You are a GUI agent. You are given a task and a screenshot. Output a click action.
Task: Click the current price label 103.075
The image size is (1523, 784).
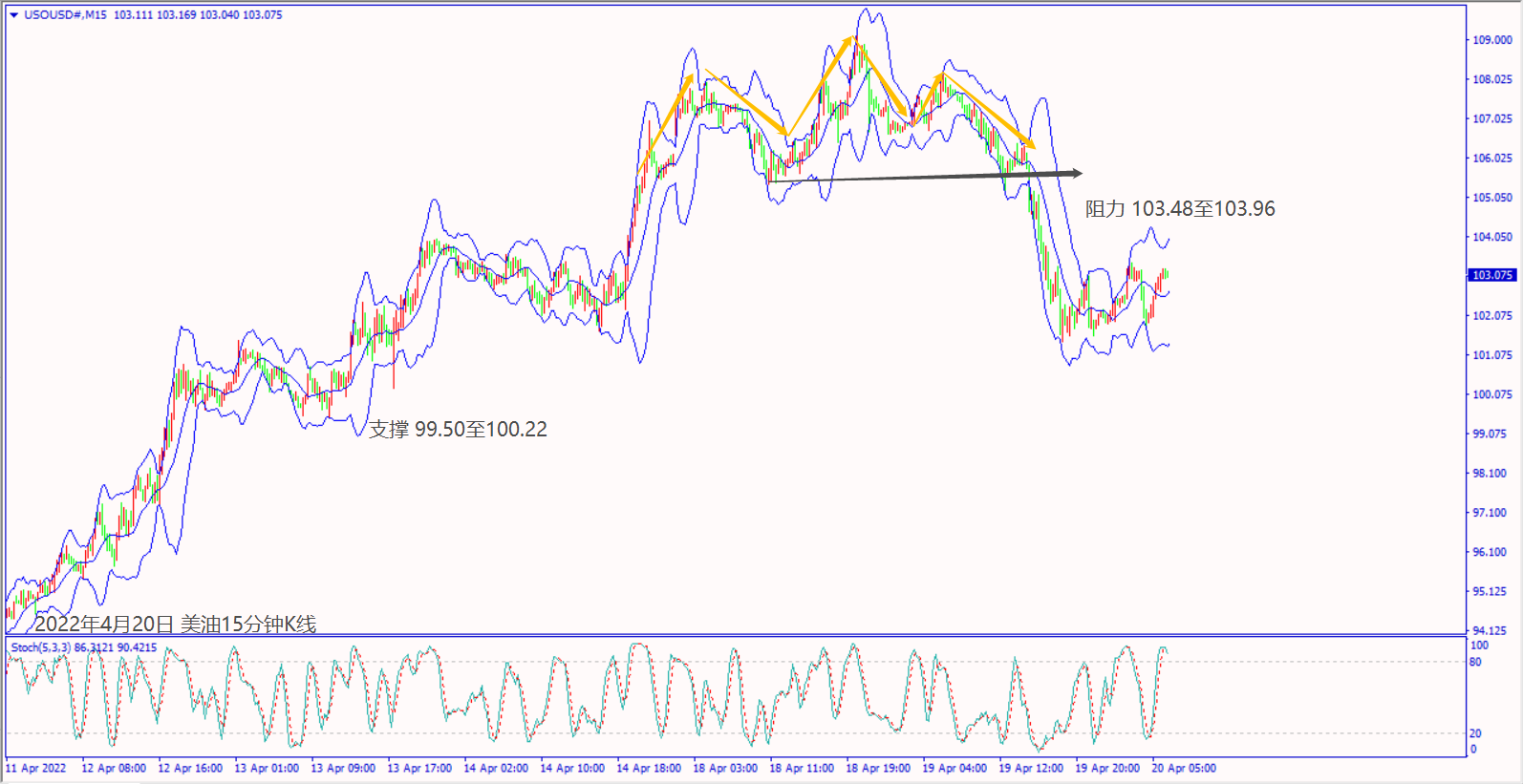(1491, 275)
